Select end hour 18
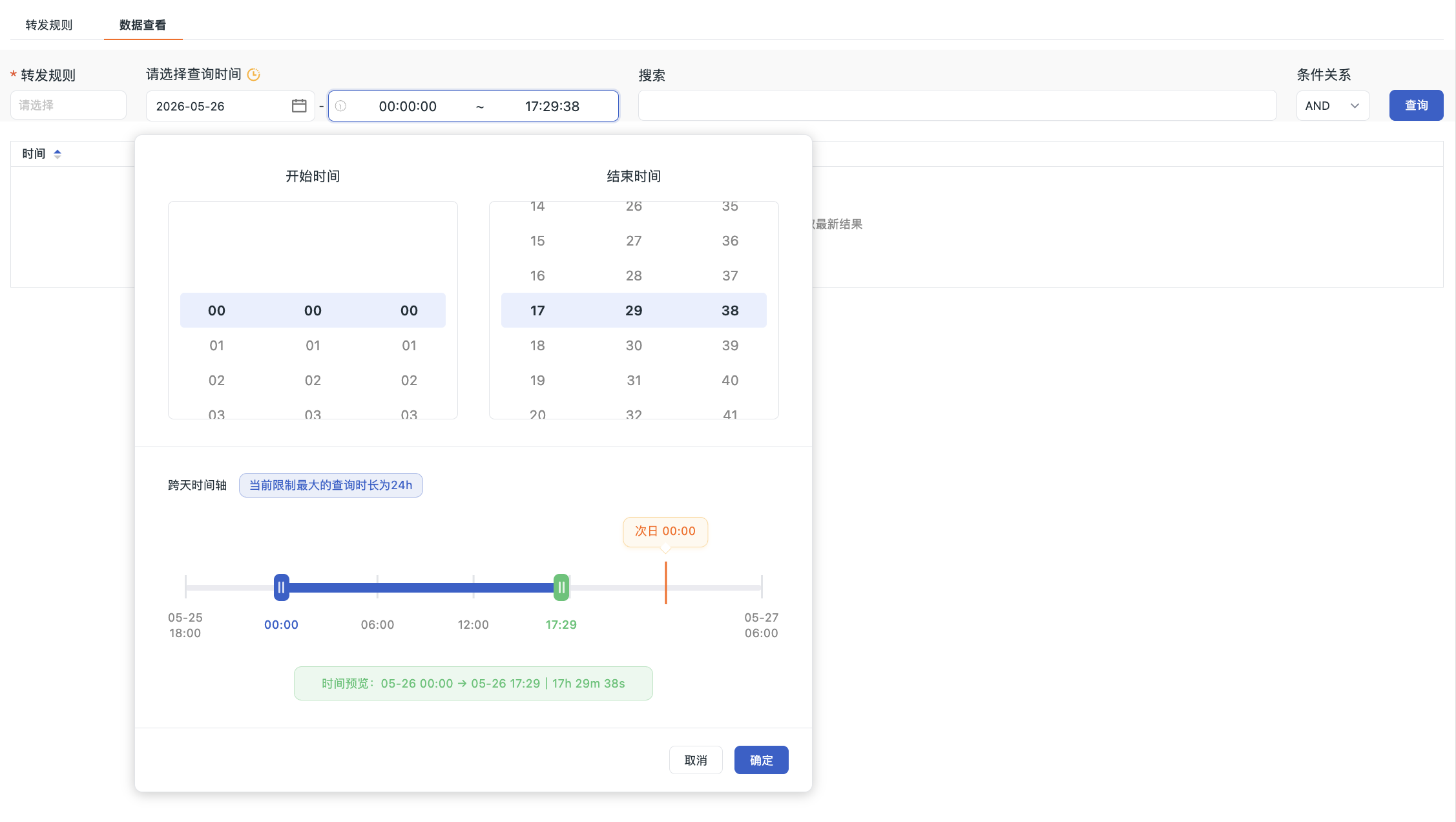The height and width of the screenshot is (822, 1456). coord(537,346)
